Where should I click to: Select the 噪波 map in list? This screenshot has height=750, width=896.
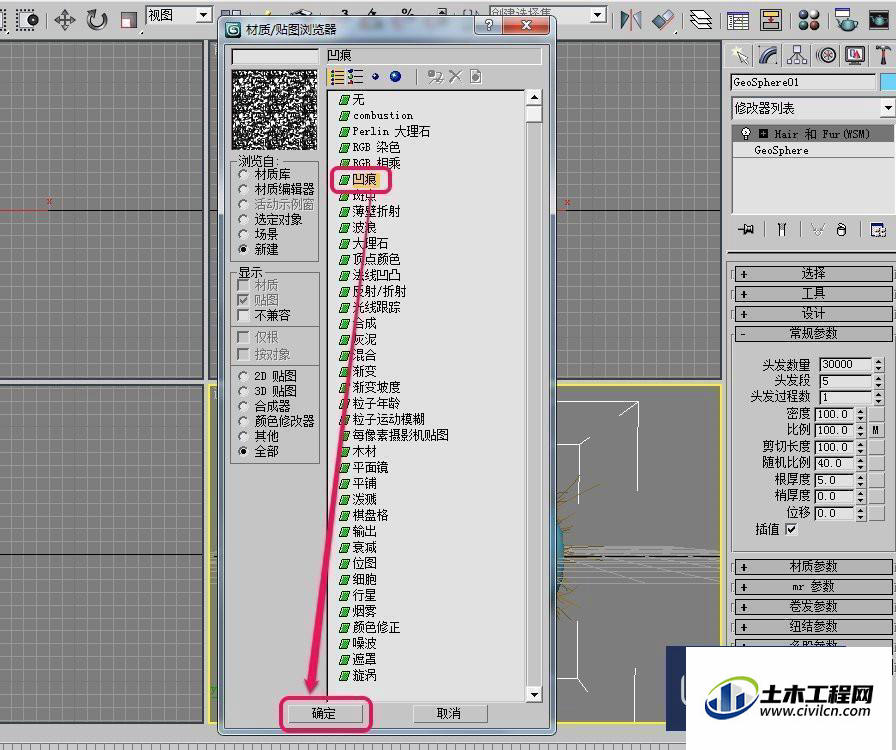[x=364, y=643]
